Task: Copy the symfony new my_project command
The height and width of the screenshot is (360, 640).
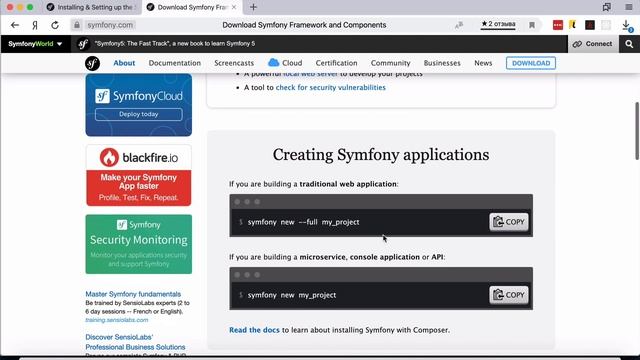Action: pyautogui.click(x=509, y=295)
